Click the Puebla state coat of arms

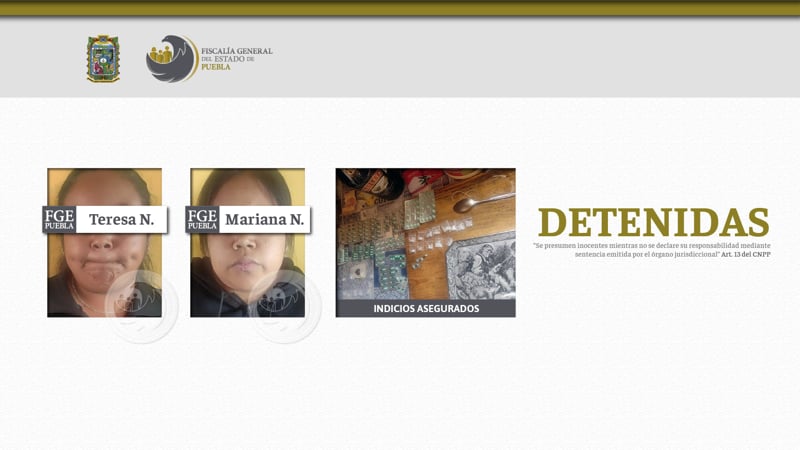(103, 58)
